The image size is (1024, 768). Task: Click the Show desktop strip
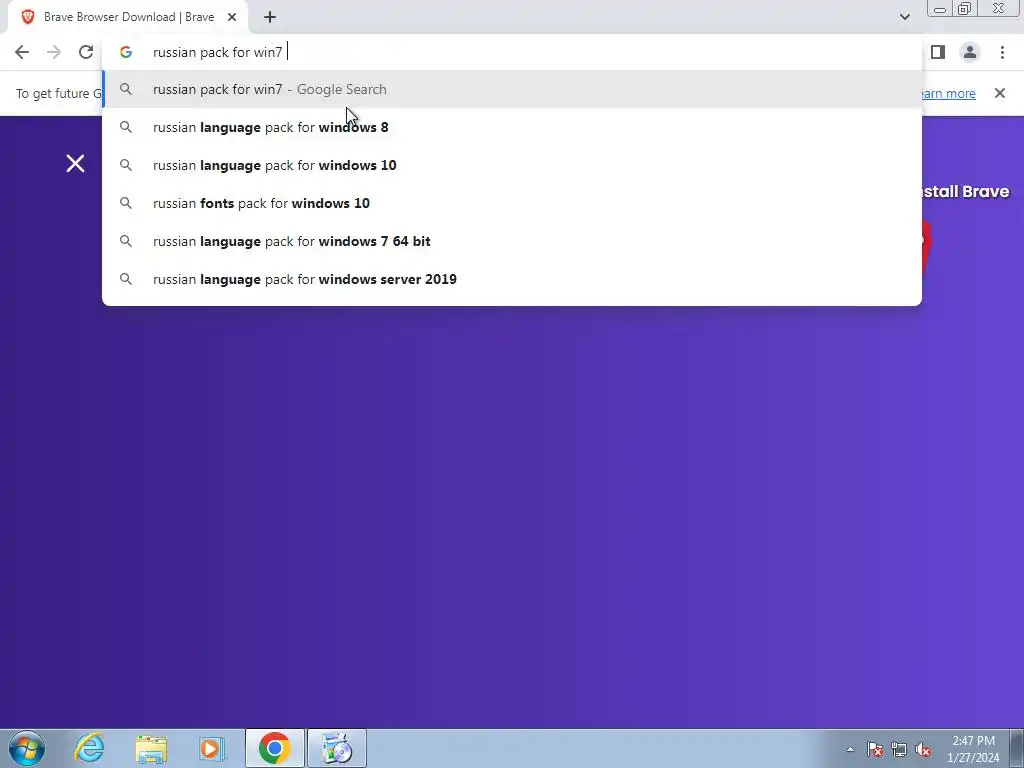tap(1016, 748)
